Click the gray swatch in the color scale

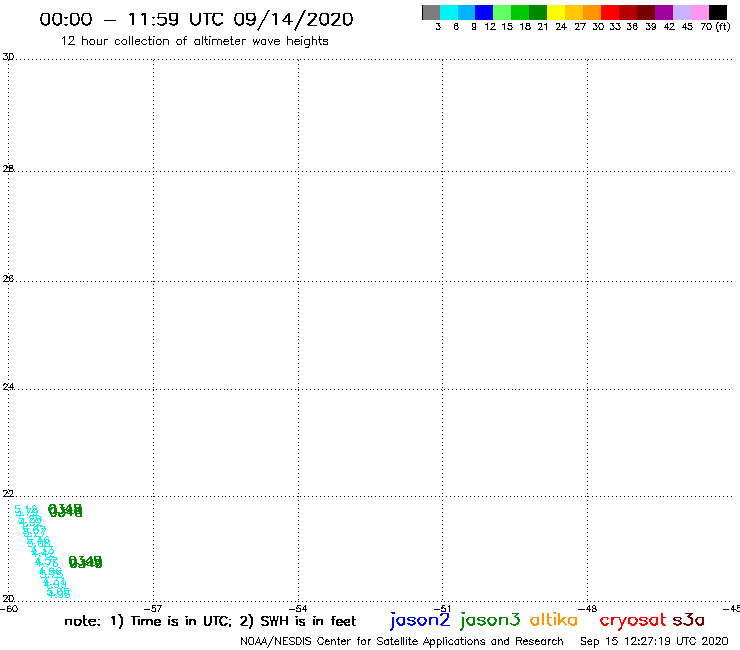[x=431, y=12]
